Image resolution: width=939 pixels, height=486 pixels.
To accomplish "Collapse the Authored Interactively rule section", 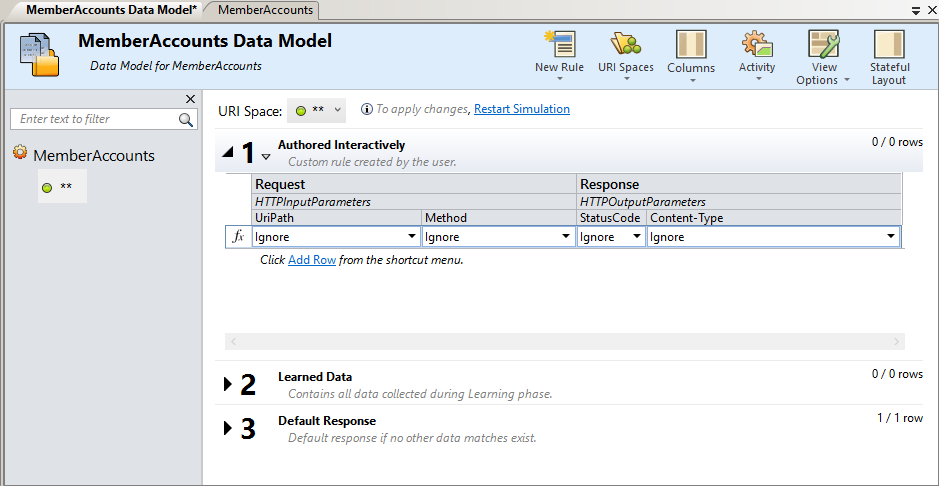I will tap(228, 153).
